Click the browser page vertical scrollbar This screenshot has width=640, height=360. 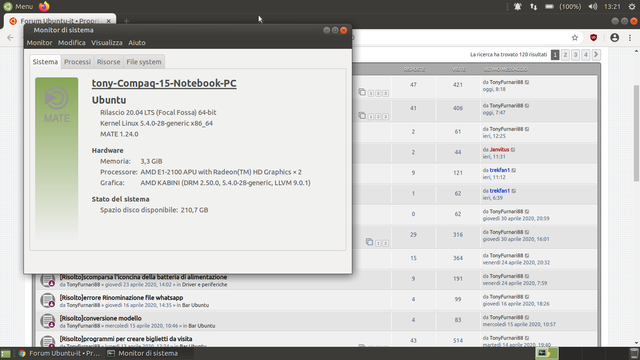click(x=636, y=133)
